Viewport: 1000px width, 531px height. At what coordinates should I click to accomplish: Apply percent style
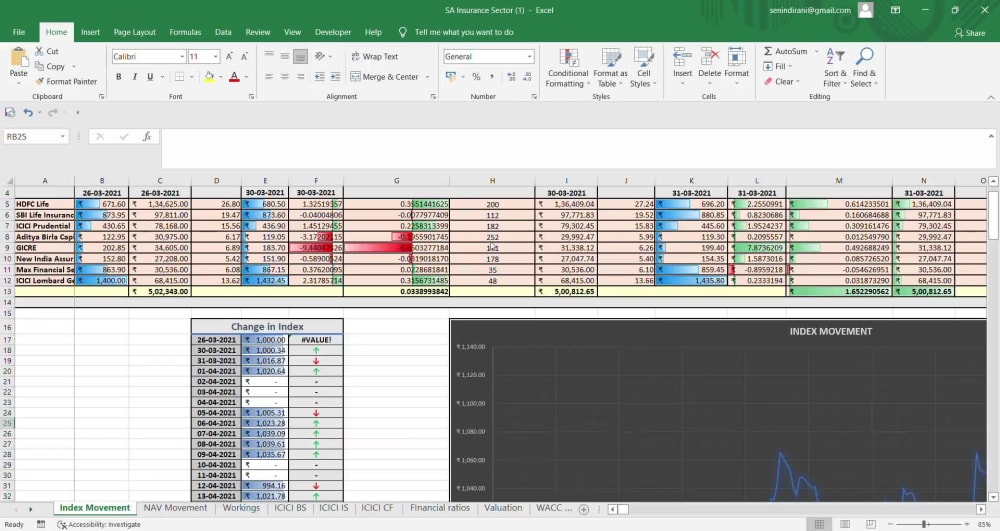pyautogui.click(x=476, y=76)
